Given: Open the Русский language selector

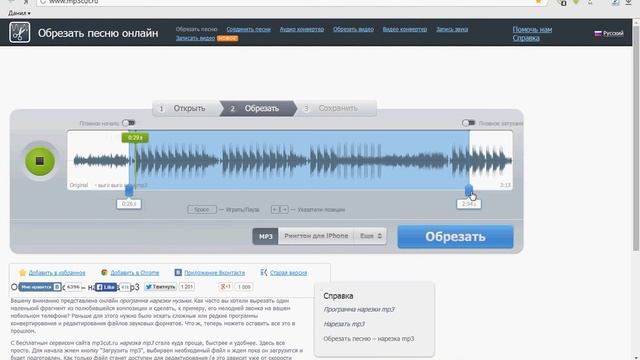Looking at the screenshot, I should coord(609,33).
